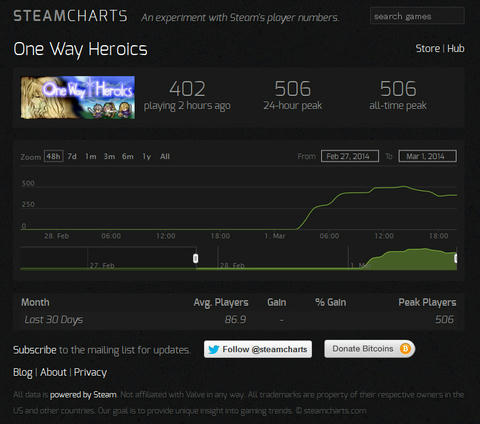Grab the left navigator range handle

(196, 258)
